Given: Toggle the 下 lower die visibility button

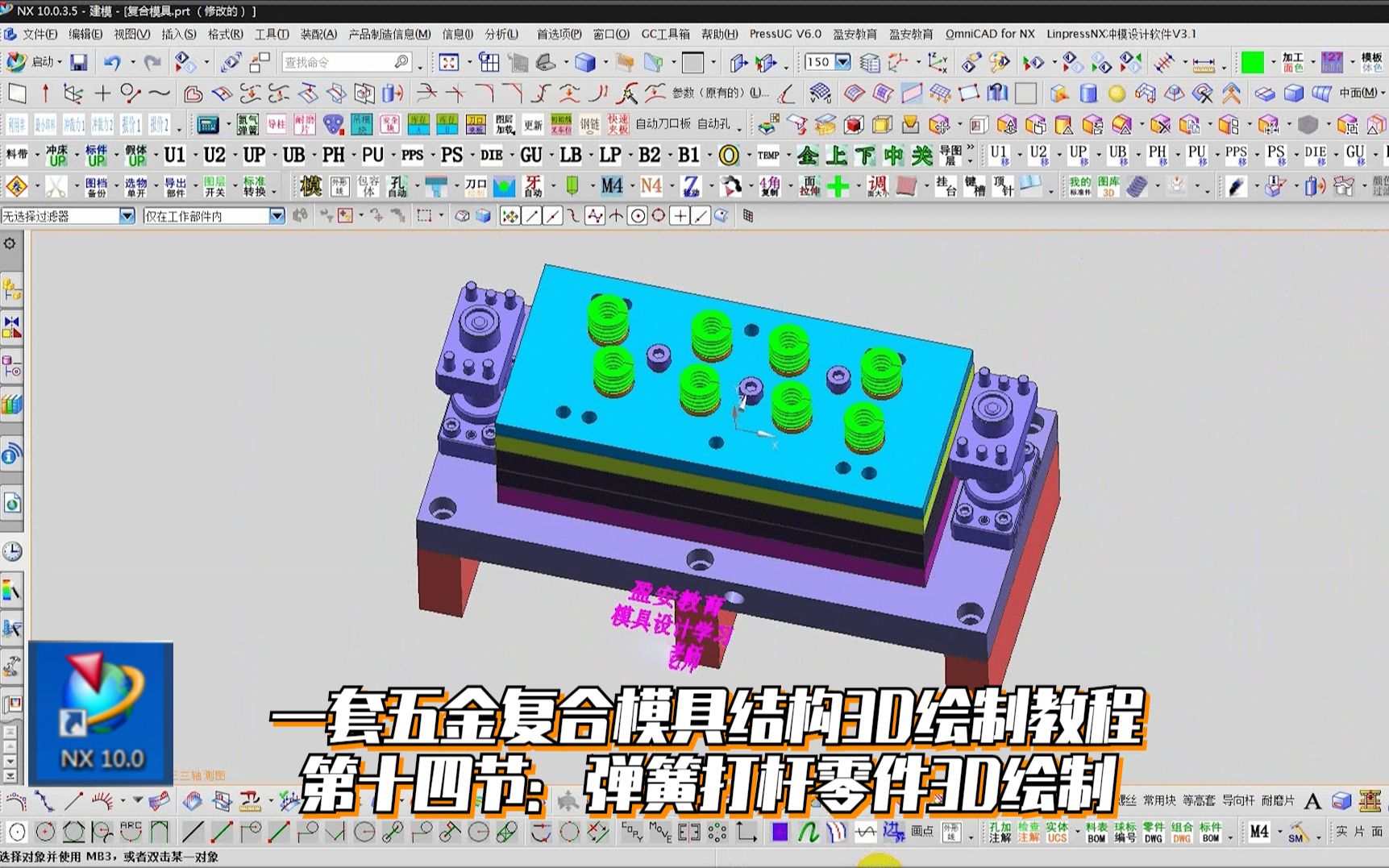Looking at the screenshot, I should (865, 155).
